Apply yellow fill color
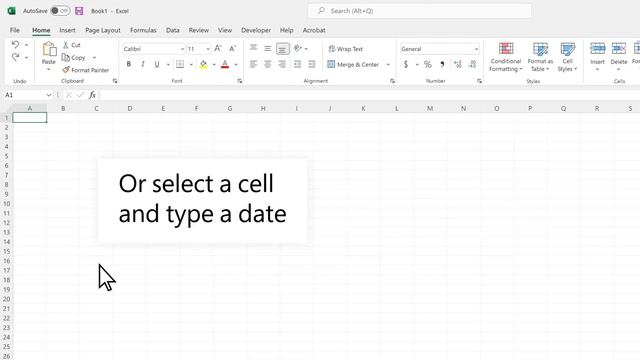The height and width of the screenshot is (360, 640). click(203, 64)
